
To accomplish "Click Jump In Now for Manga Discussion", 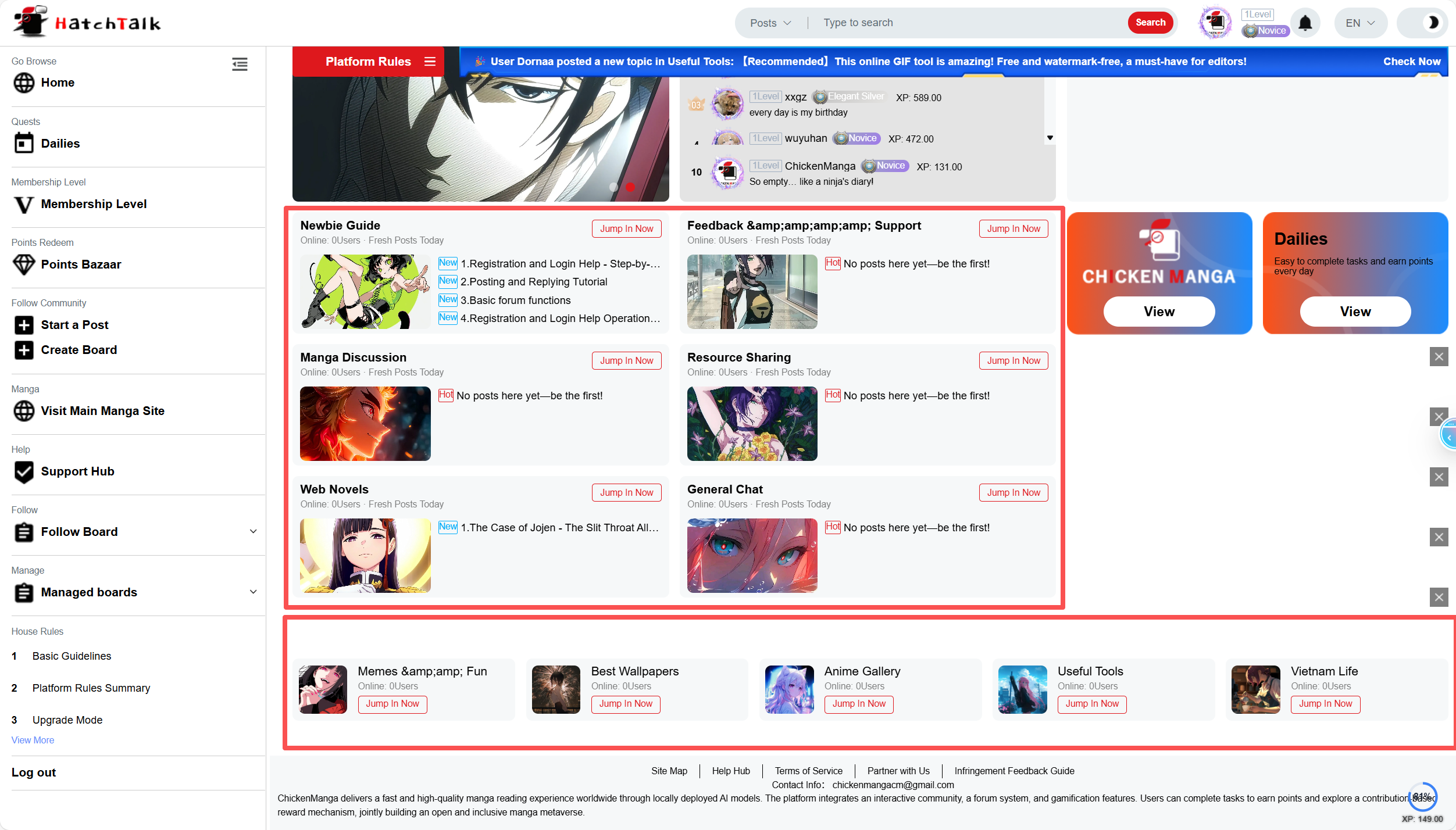I will pos(626,360).
